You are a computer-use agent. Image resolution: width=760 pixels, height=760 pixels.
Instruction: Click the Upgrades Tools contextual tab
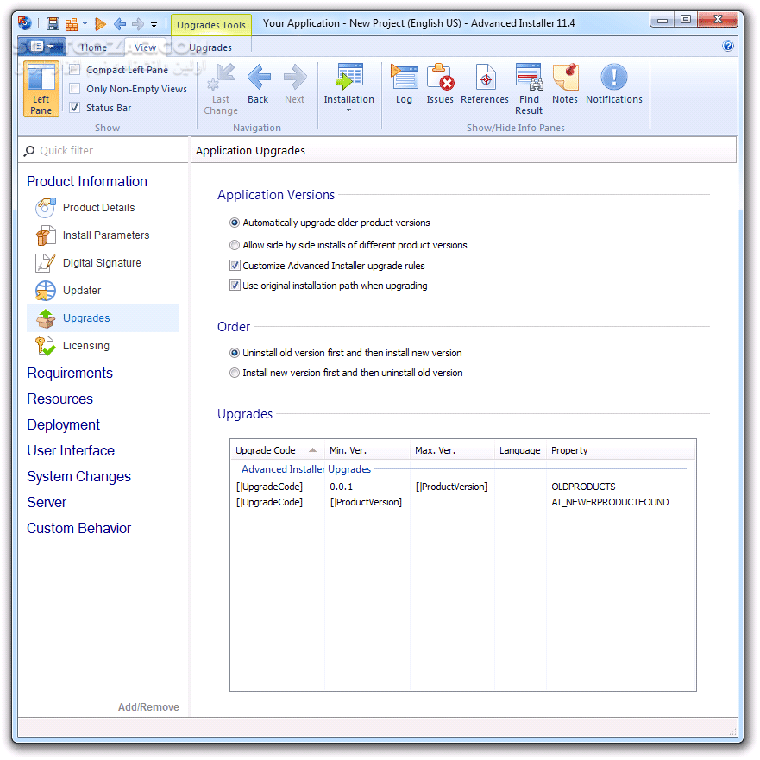[211, 24]
